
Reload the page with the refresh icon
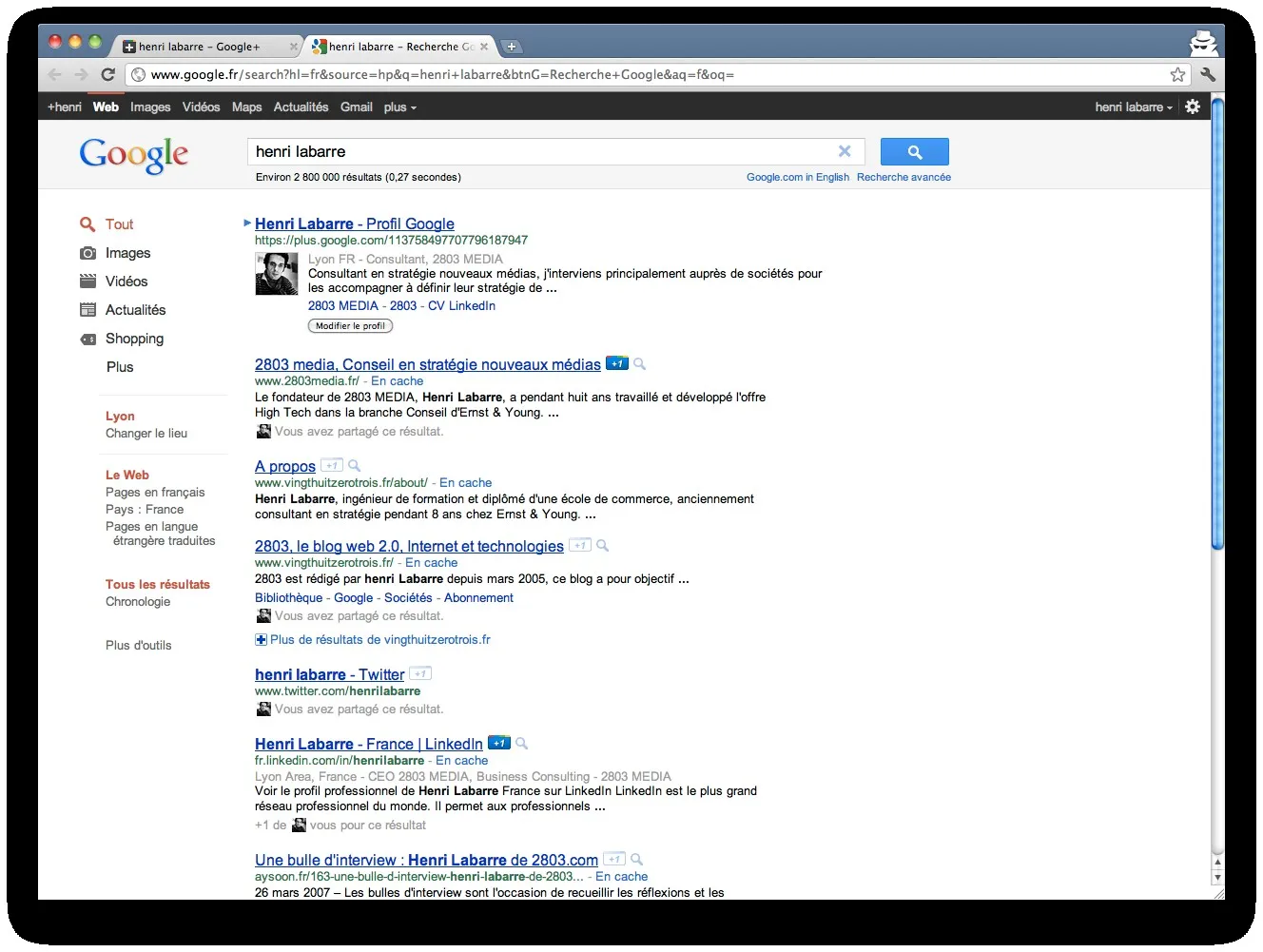point(108,74)
